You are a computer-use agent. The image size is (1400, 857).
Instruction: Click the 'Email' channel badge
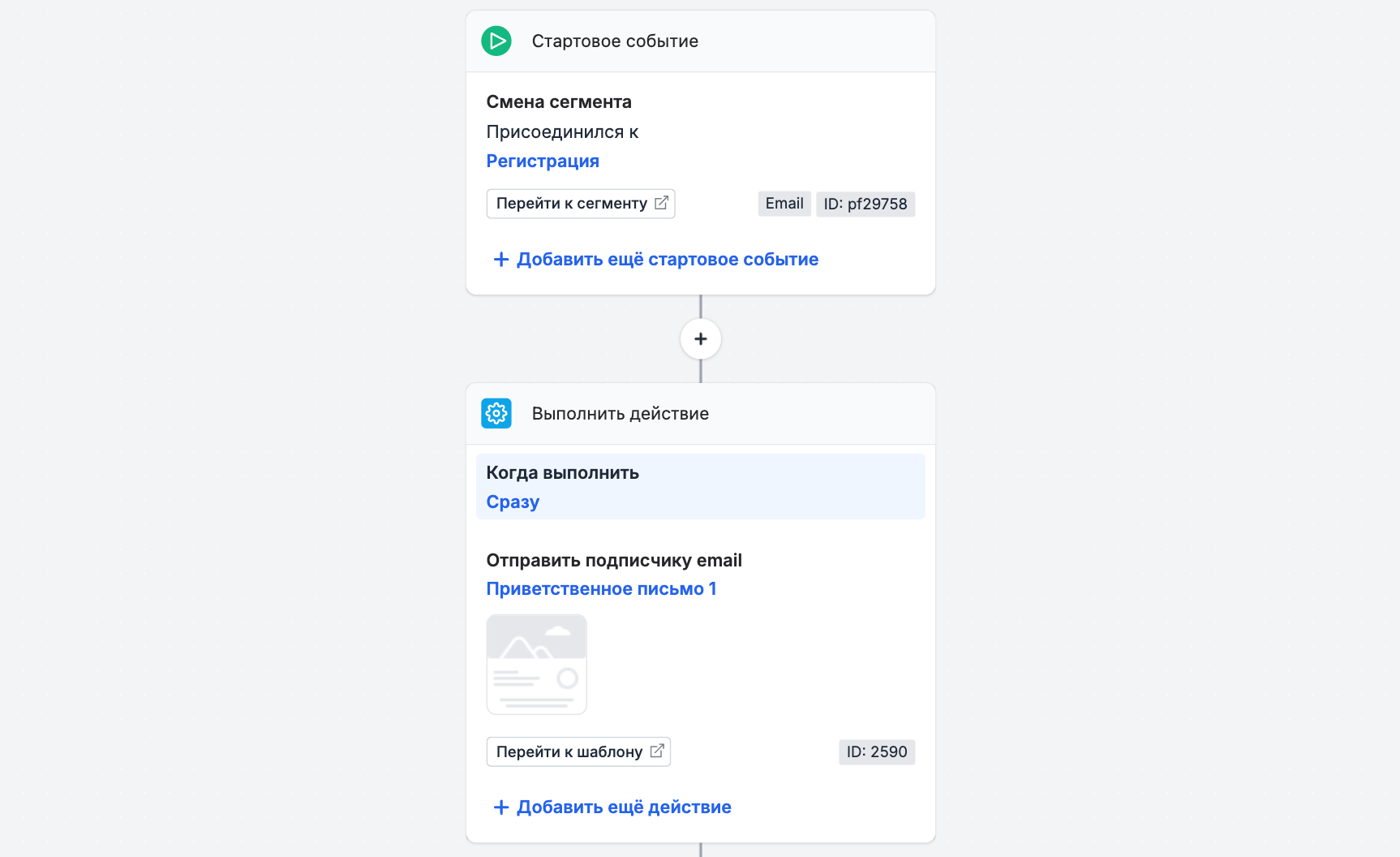point(784,204)
